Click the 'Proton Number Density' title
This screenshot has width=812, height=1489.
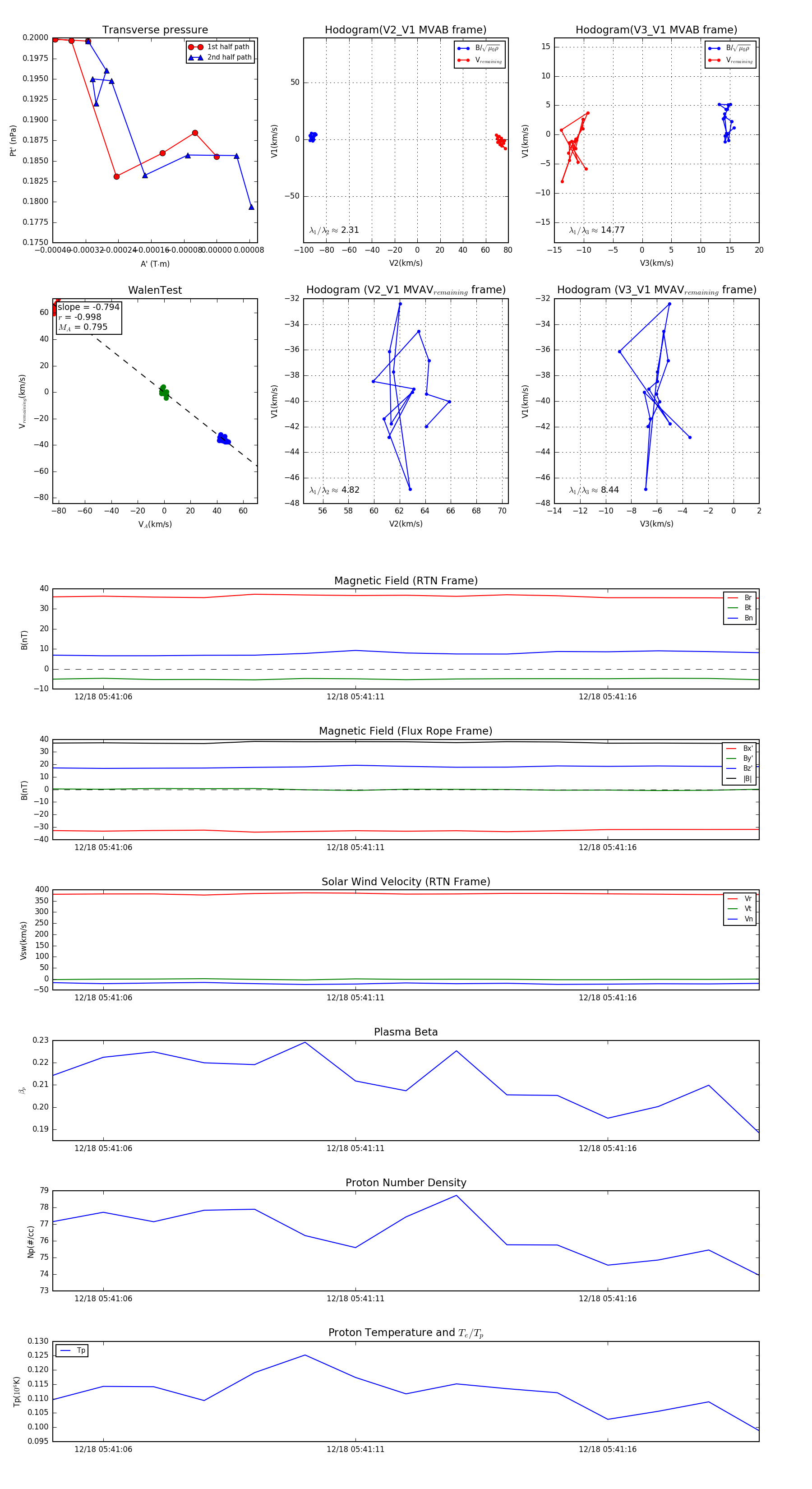coord(406,1182)
